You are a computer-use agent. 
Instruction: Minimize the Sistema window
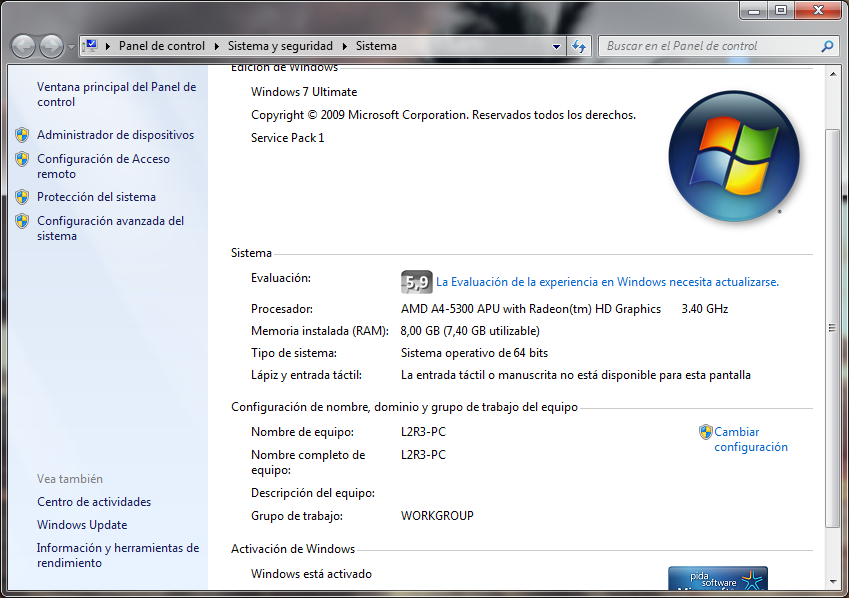point(754,10)
